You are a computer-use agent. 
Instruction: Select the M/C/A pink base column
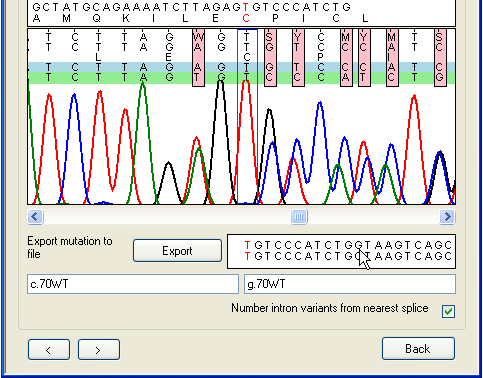pyautogui.click(x=346, y=58)
